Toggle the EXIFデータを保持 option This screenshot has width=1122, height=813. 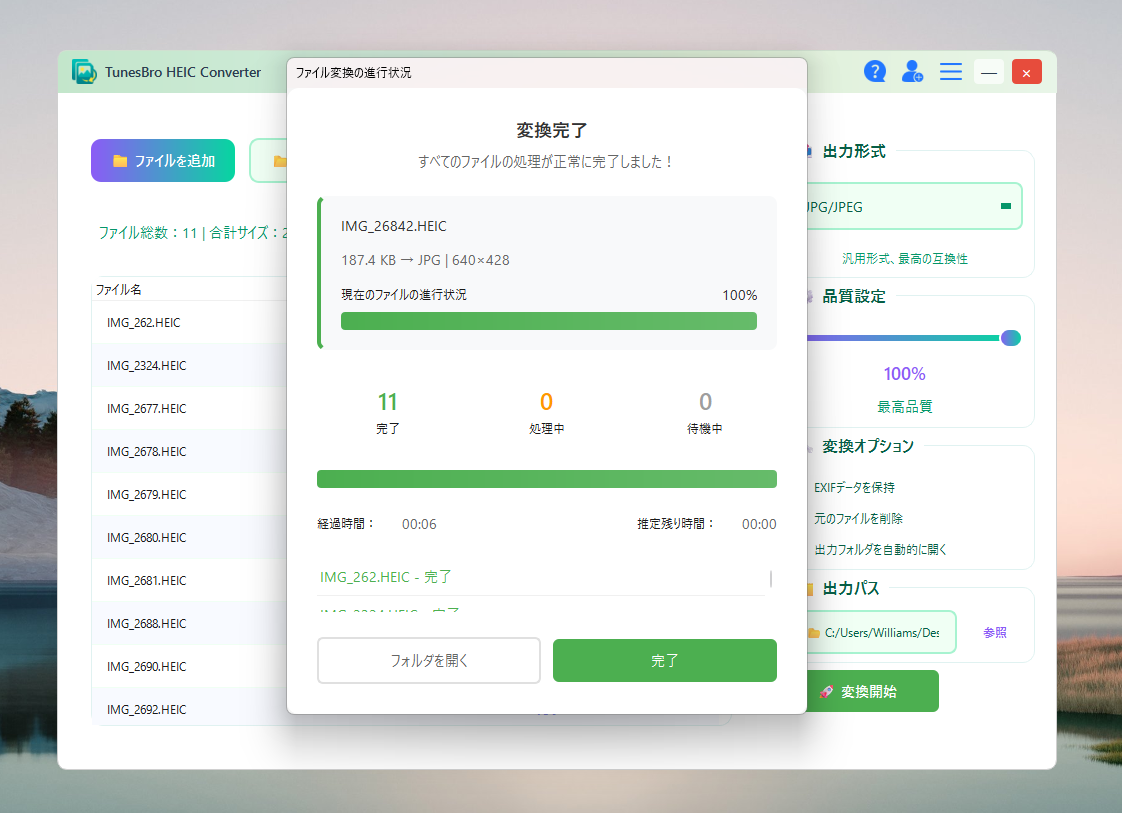pyautogui.click(x=854, y=488)
